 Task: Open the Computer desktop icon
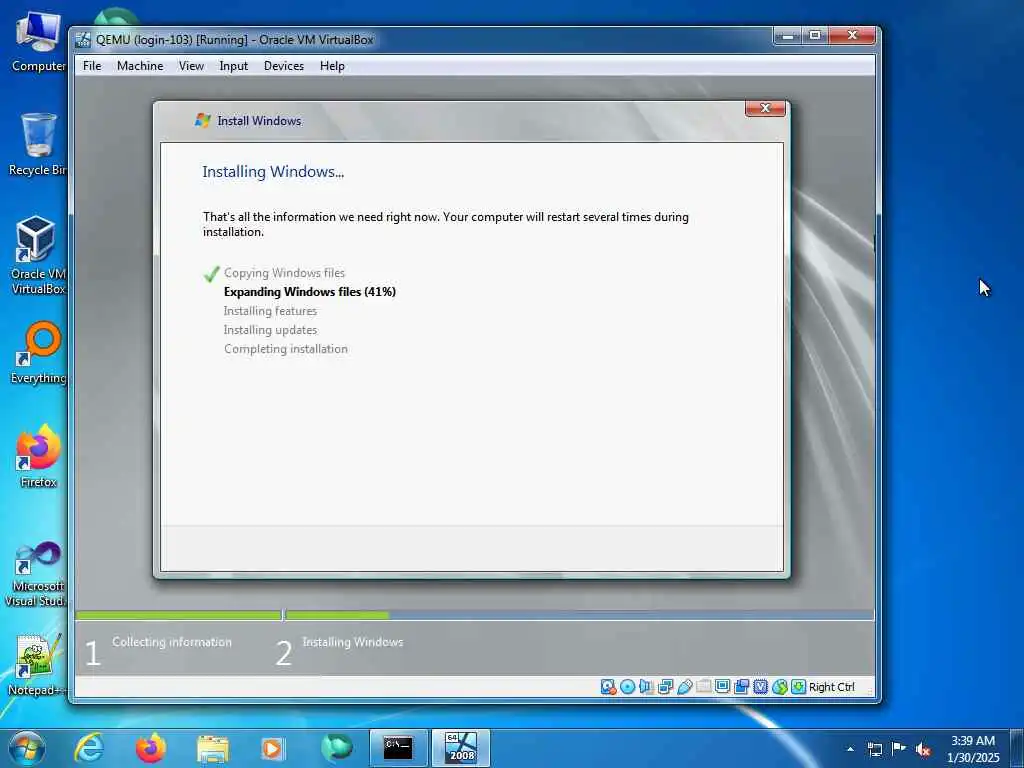click(37, 42)
